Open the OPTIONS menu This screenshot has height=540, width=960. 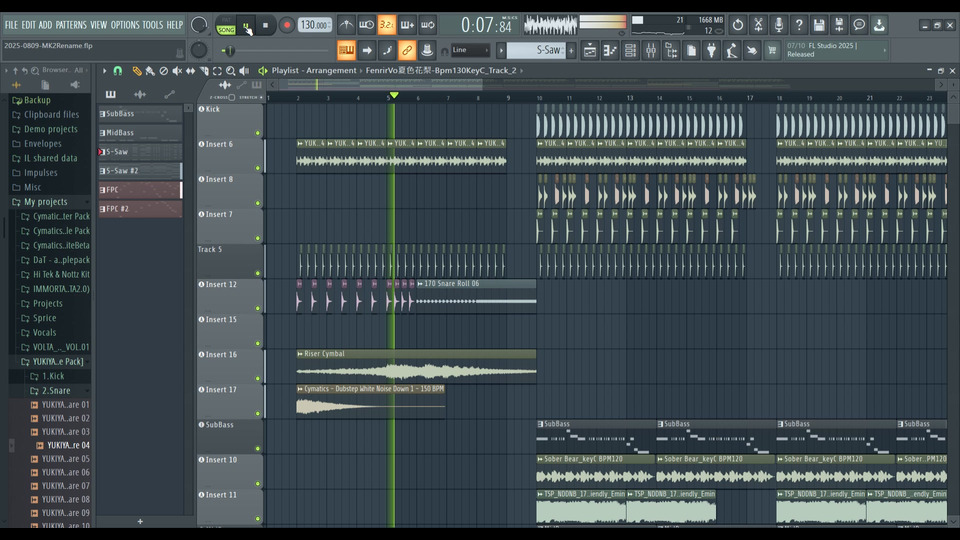coord(125,25)
